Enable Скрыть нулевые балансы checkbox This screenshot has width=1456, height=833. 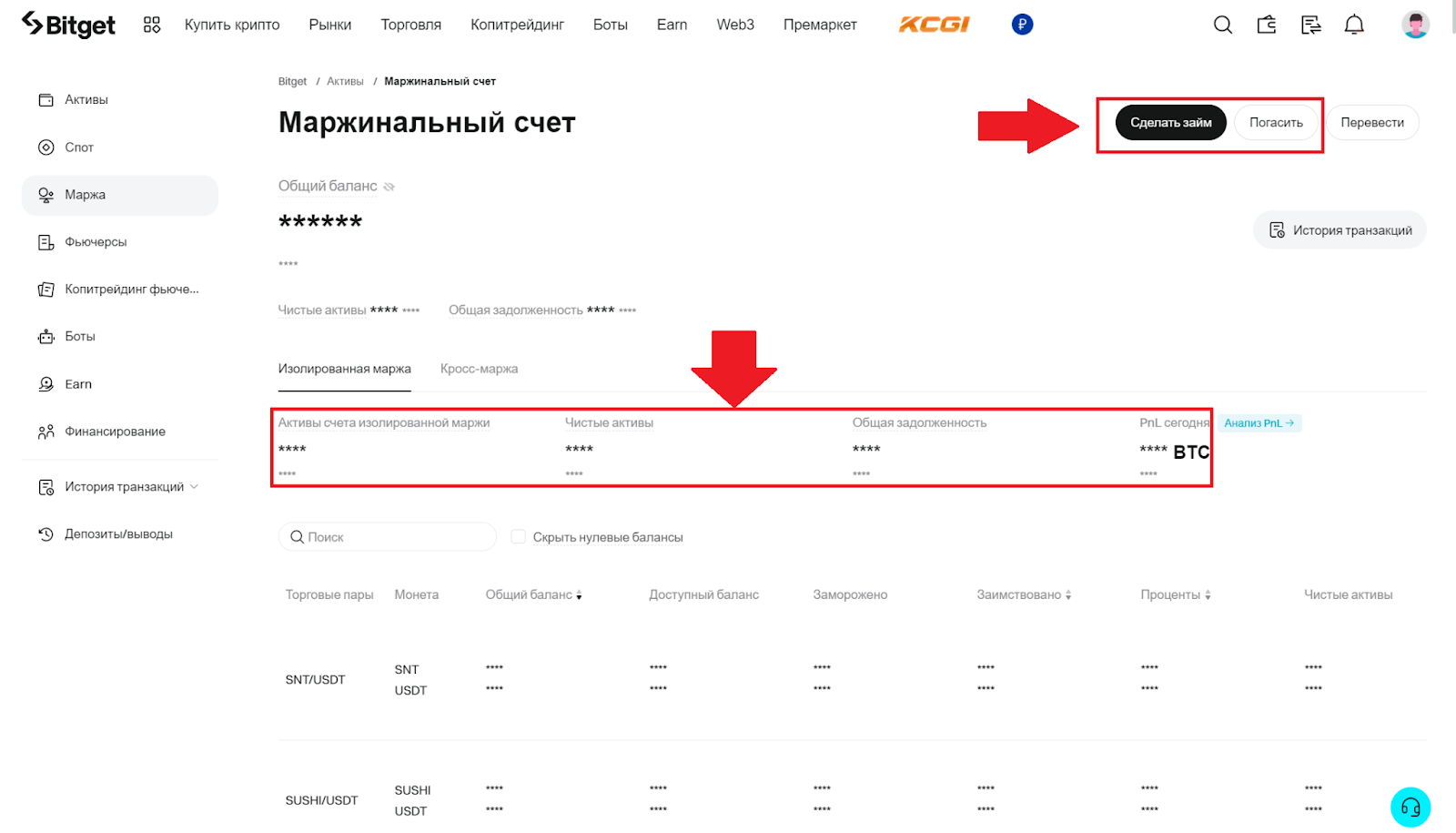point(518,537)
